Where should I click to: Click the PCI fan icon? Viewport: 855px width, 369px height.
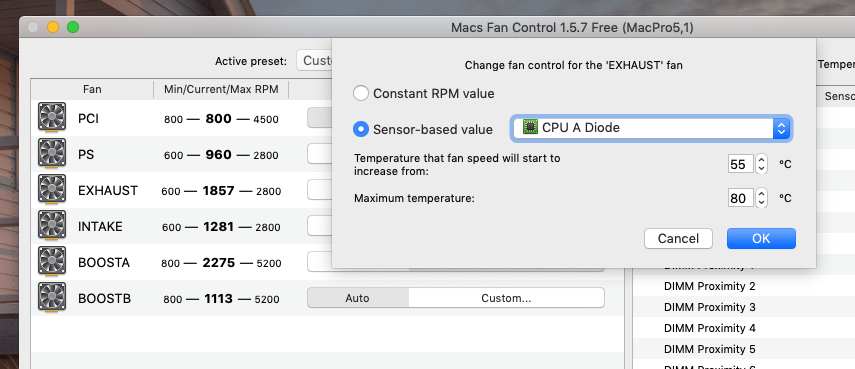click(52, 117)
